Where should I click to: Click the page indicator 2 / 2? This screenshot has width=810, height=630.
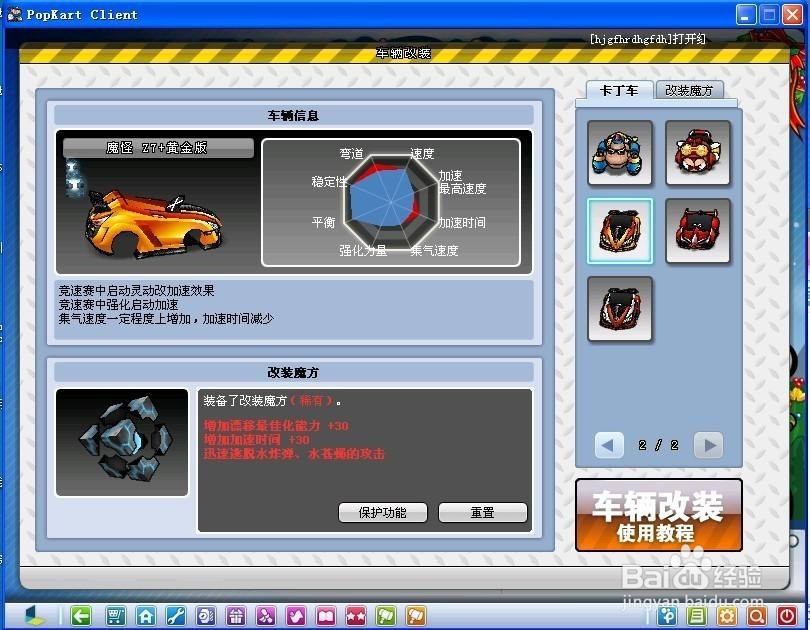(659, 445)
